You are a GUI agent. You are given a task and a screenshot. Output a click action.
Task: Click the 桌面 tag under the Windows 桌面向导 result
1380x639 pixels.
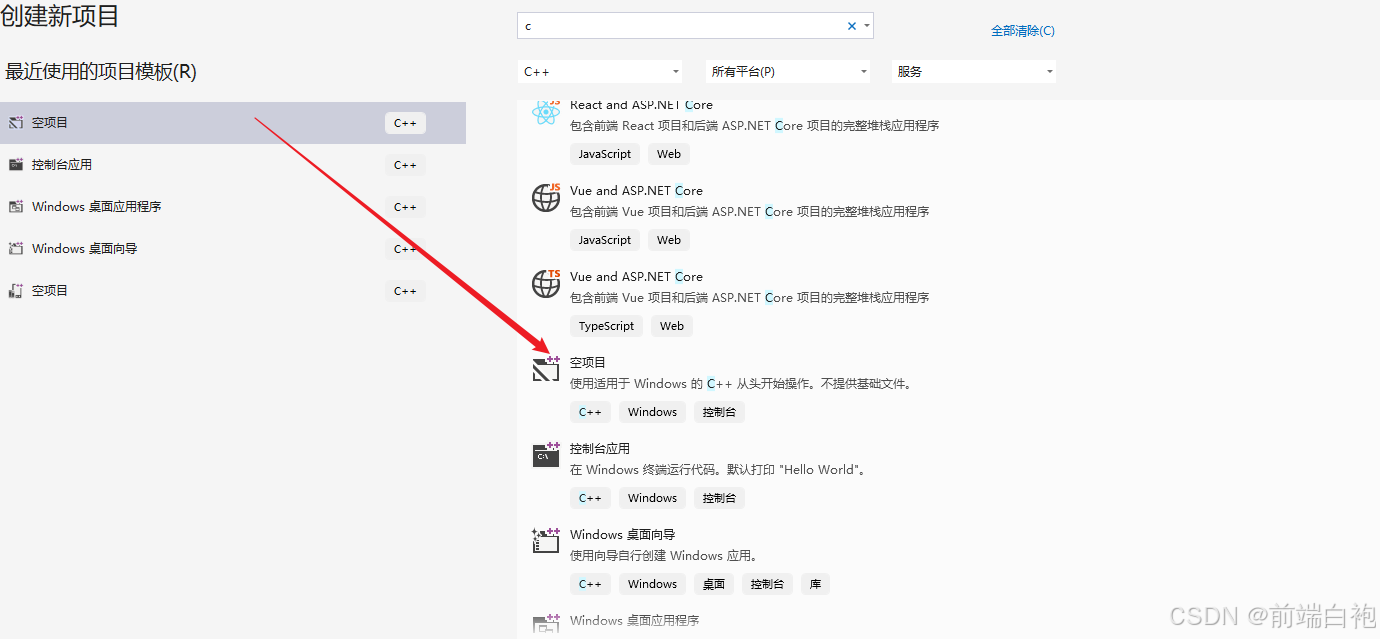click(714, 584)
